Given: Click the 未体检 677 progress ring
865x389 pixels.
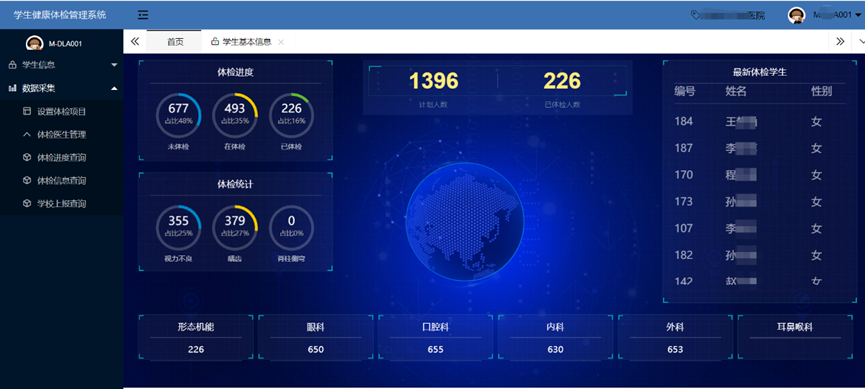Looking at the screenshot, I should point(178,115).
